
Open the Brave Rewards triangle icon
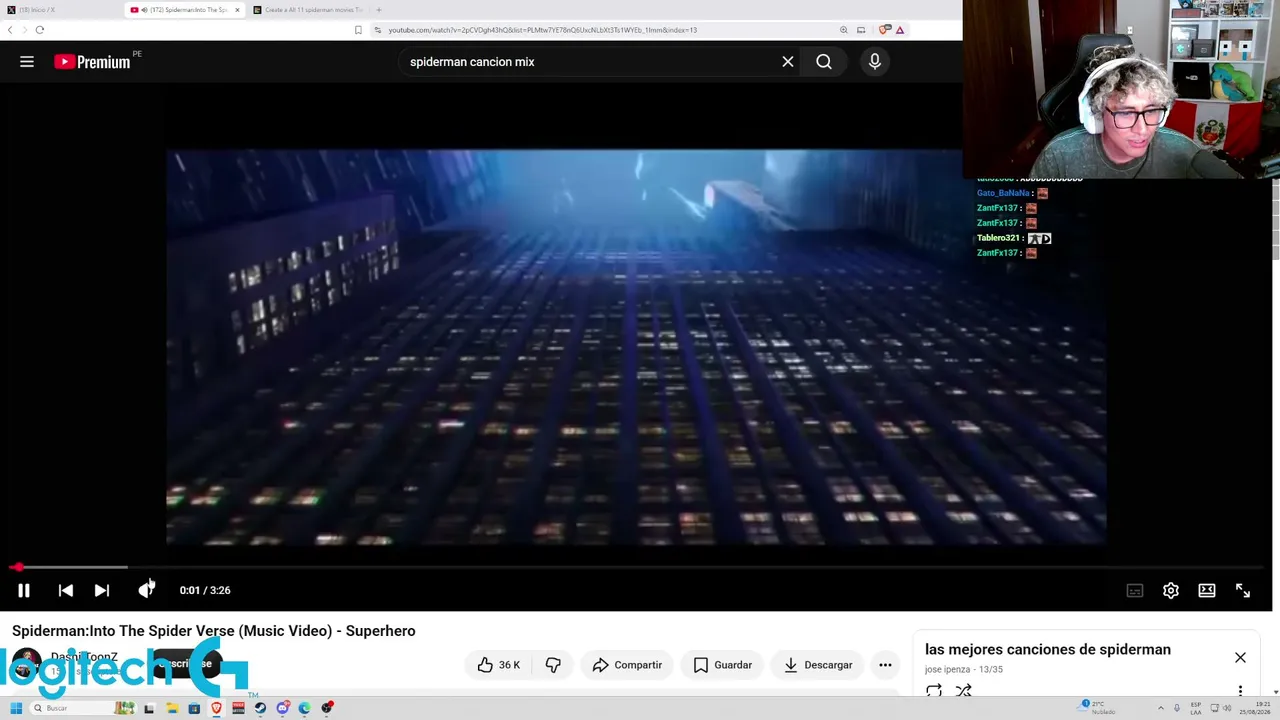pos(900,30)
